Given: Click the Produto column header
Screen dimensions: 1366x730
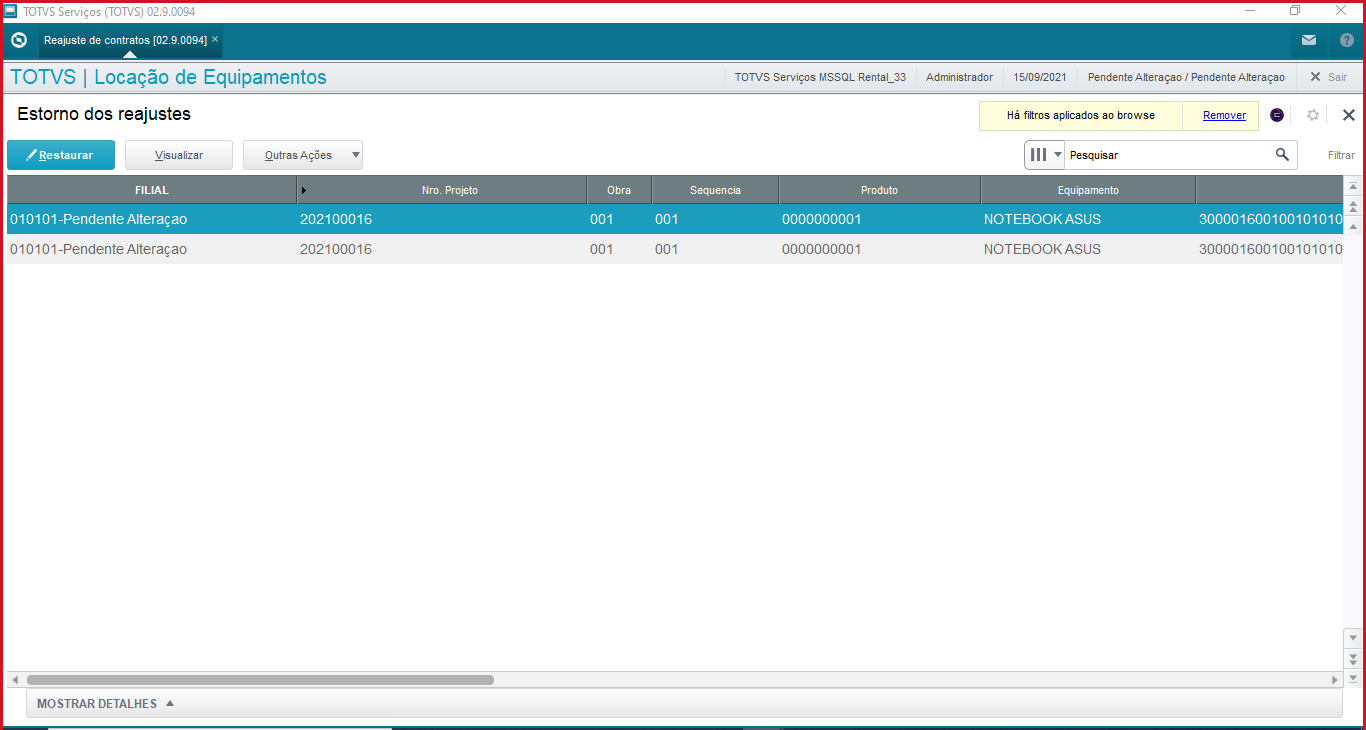Looking at the screenshot, I should pos(879,190).
